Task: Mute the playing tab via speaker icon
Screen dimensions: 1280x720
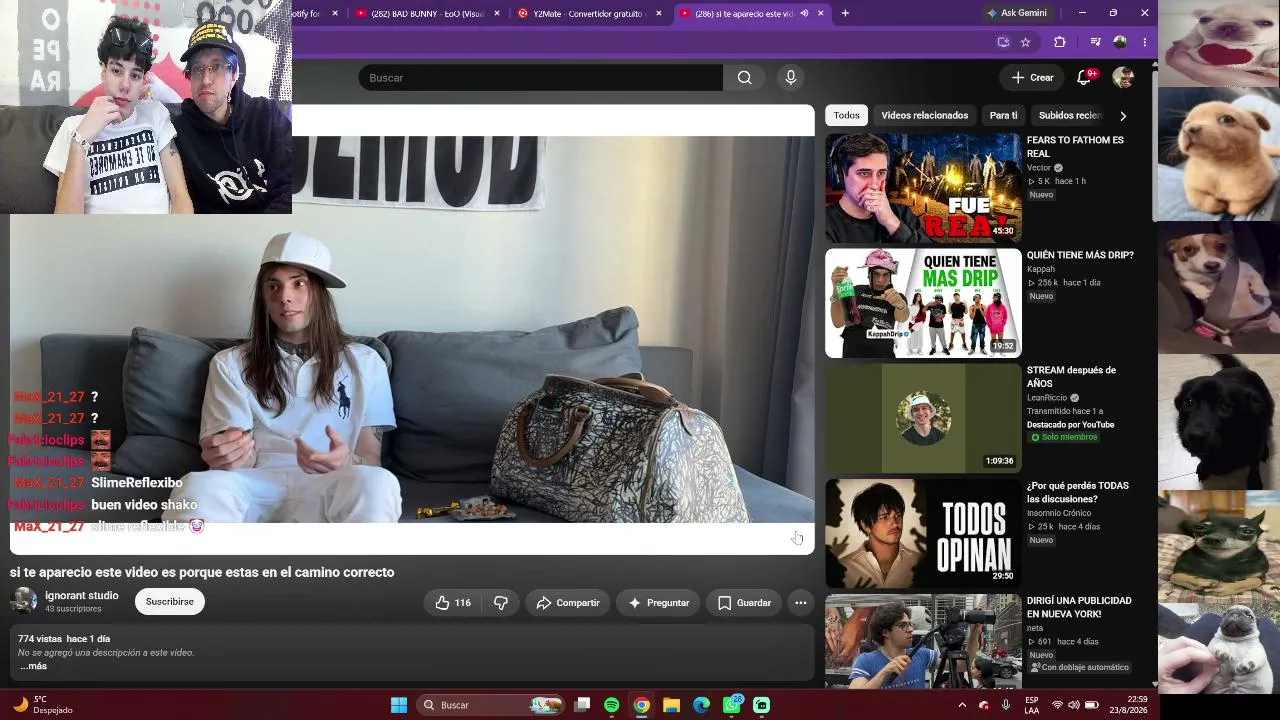Action: click(804, 14)
